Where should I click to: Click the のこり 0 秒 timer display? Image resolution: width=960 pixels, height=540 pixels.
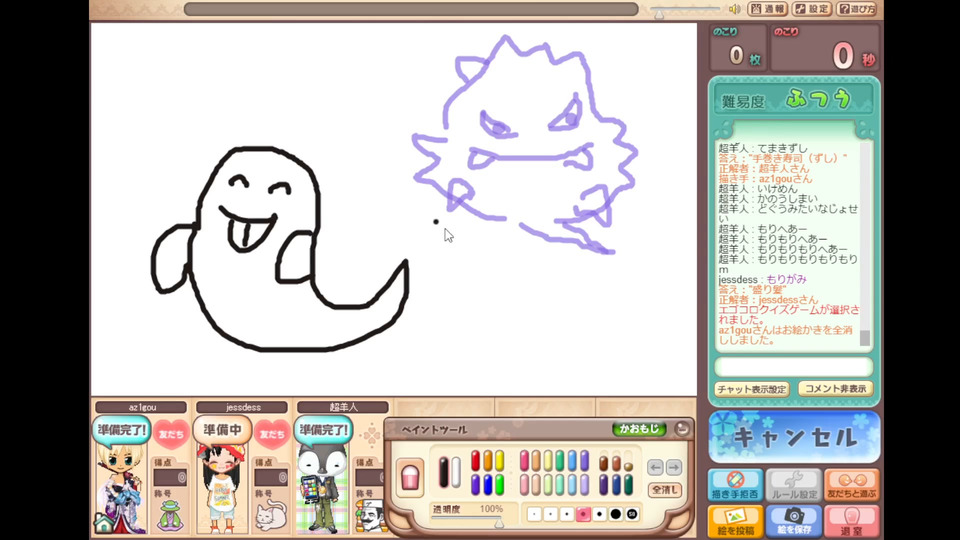click(825, 48)
